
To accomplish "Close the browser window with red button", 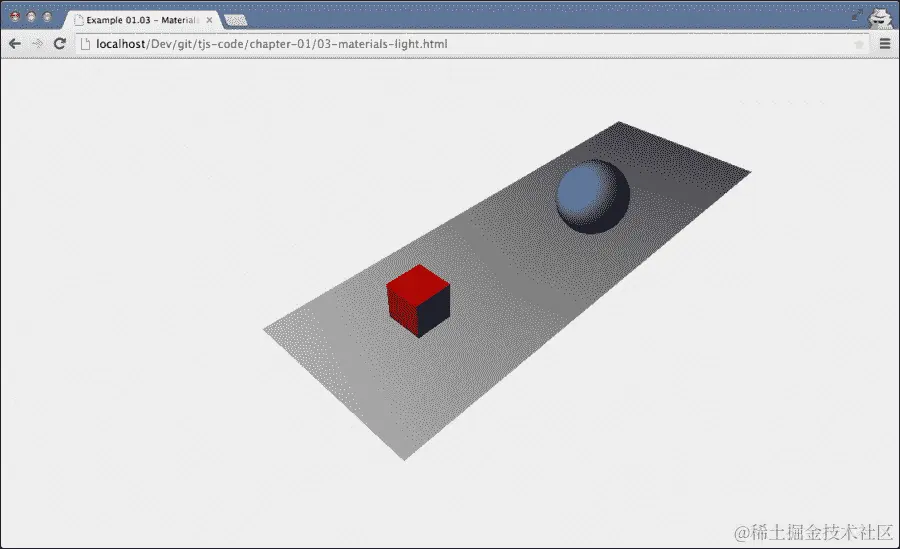I will point(15,17).
